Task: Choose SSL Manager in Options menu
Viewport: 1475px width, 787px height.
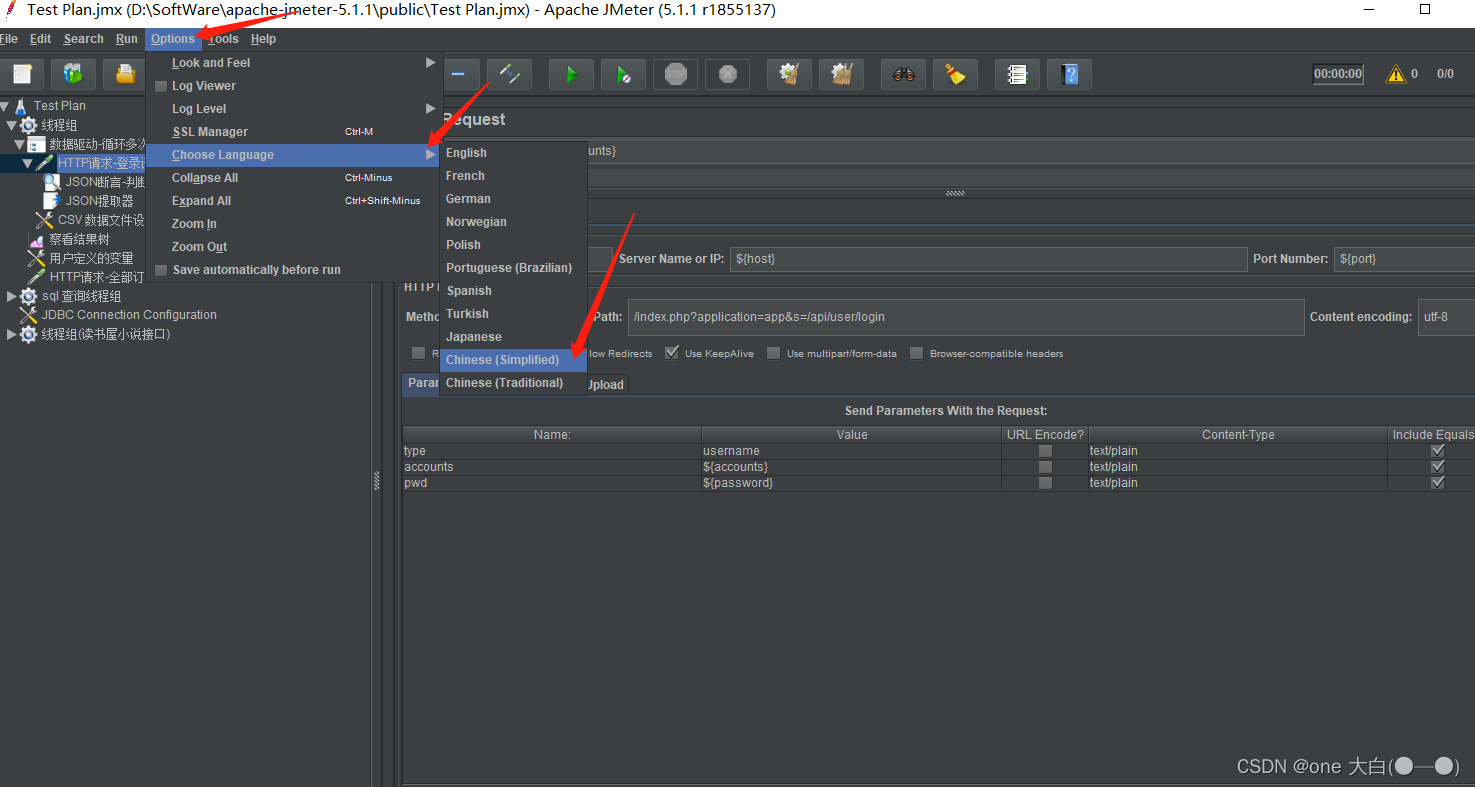Action: [x=292, y=132]
